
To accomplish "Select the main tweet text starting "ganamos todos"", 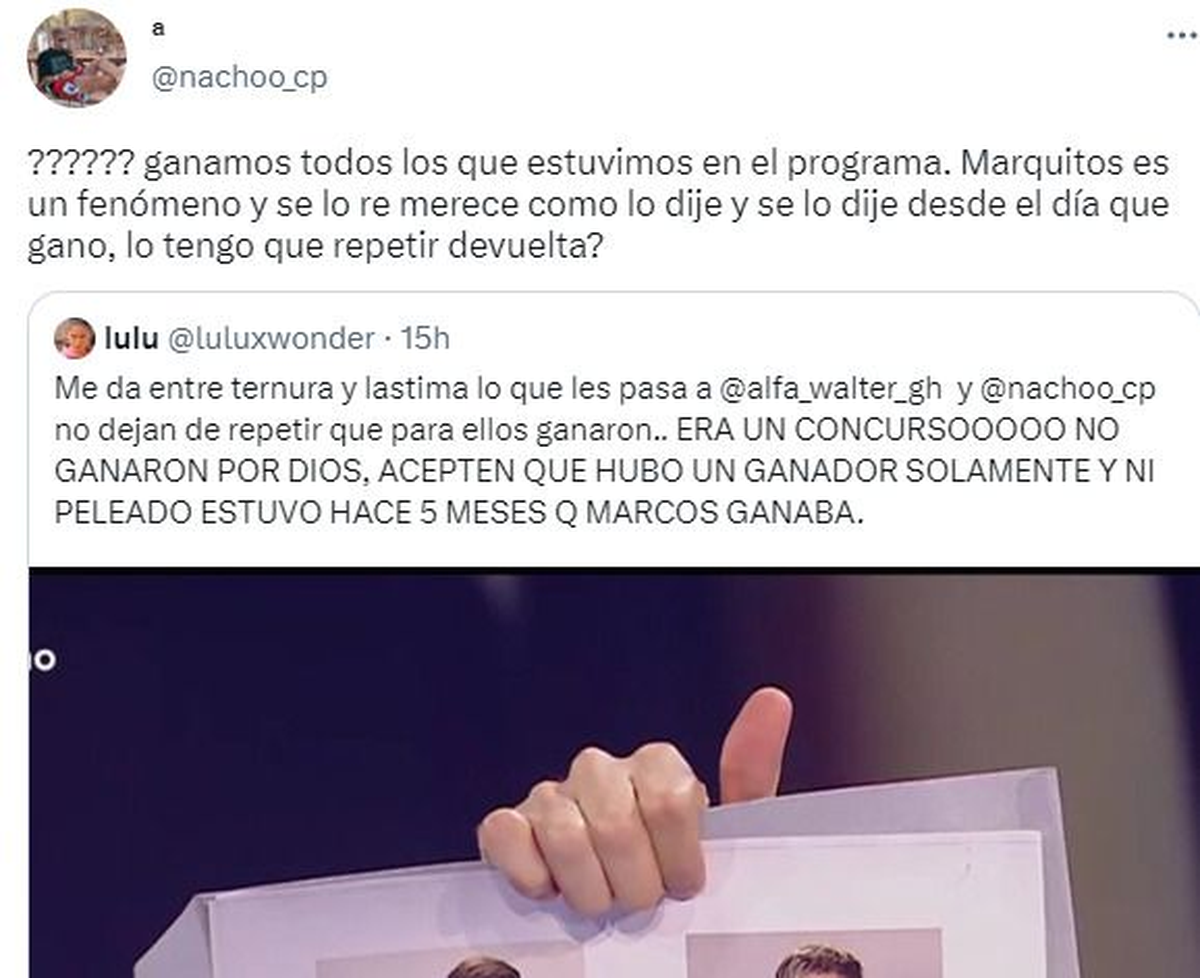I will [x=596, y=204].
